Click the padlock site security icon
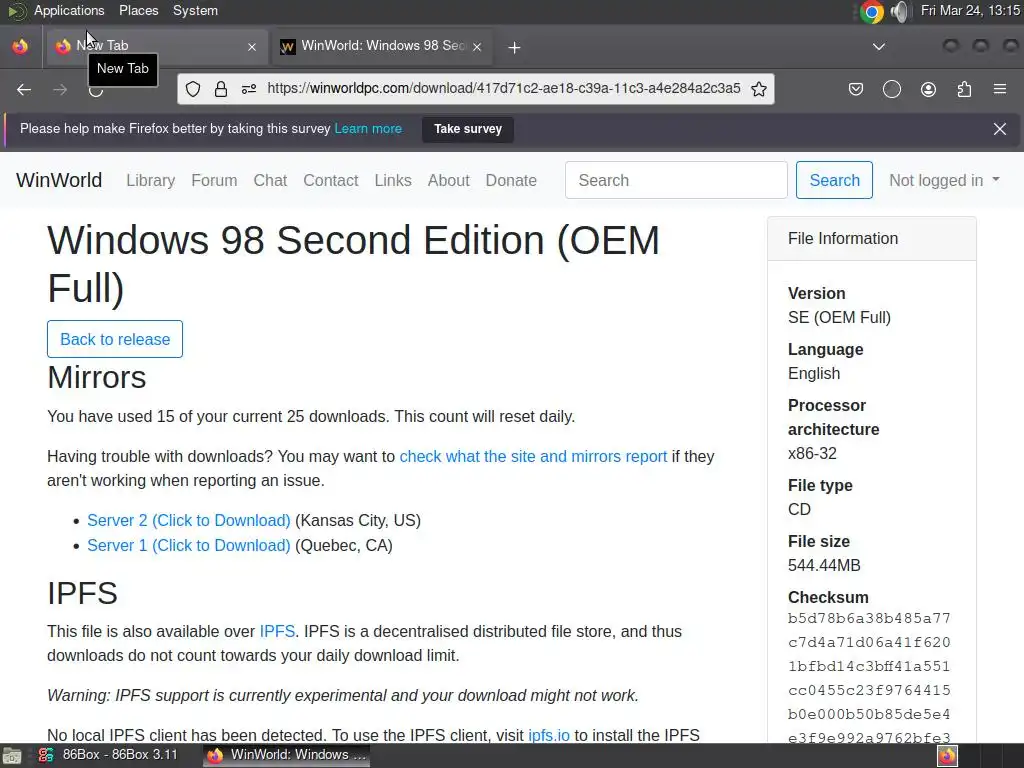The height and width of the screenshot is (768, 1024). [221, 89]
